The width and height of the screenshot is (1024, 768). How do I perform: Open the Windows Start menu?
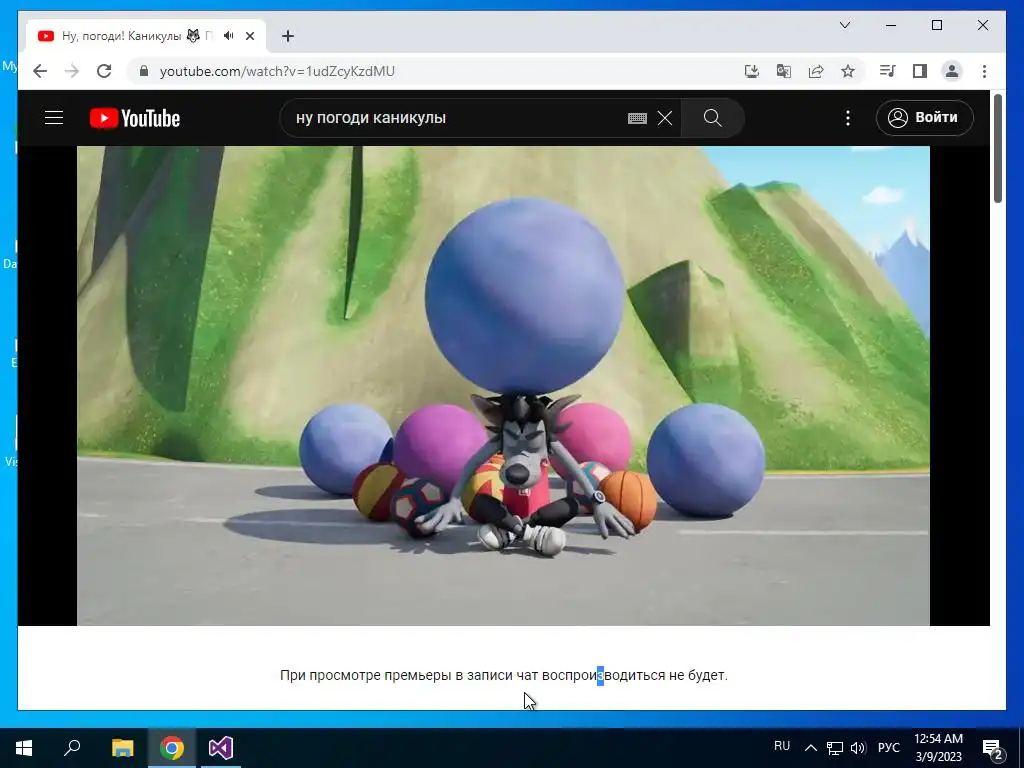(24, 748)
